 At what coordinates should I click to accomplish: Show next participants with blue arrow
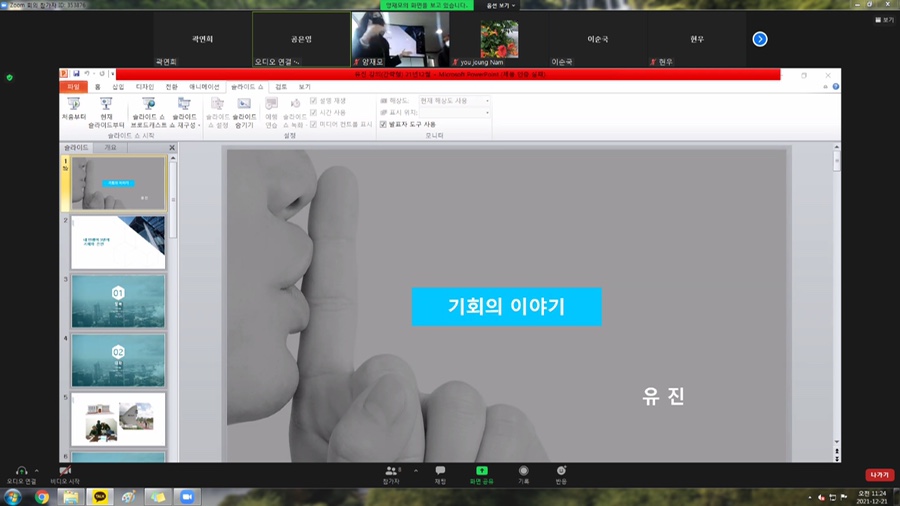[x=760, y=39]
